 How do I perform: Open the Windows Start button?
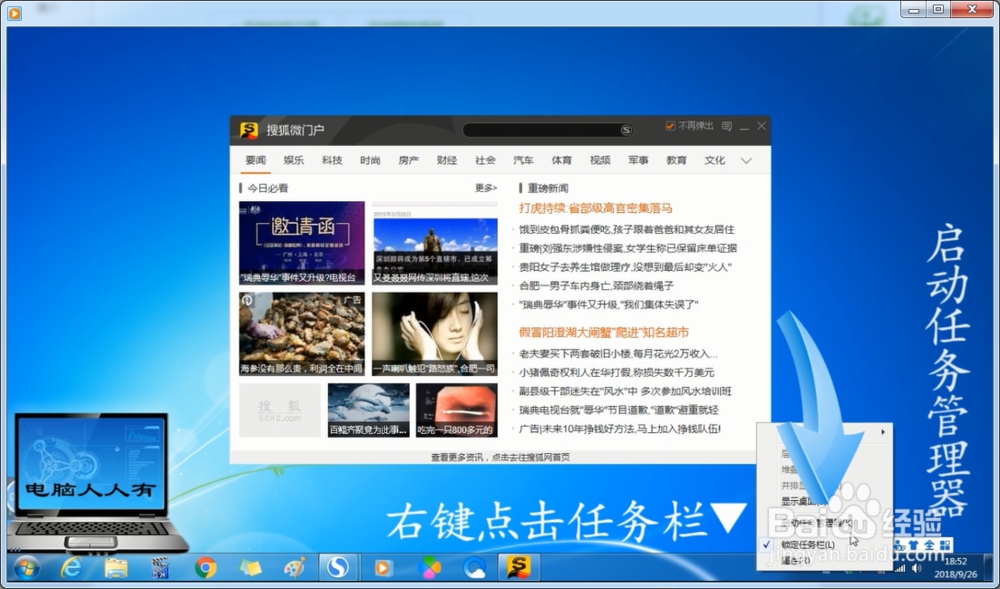click(x=27, y=567)
